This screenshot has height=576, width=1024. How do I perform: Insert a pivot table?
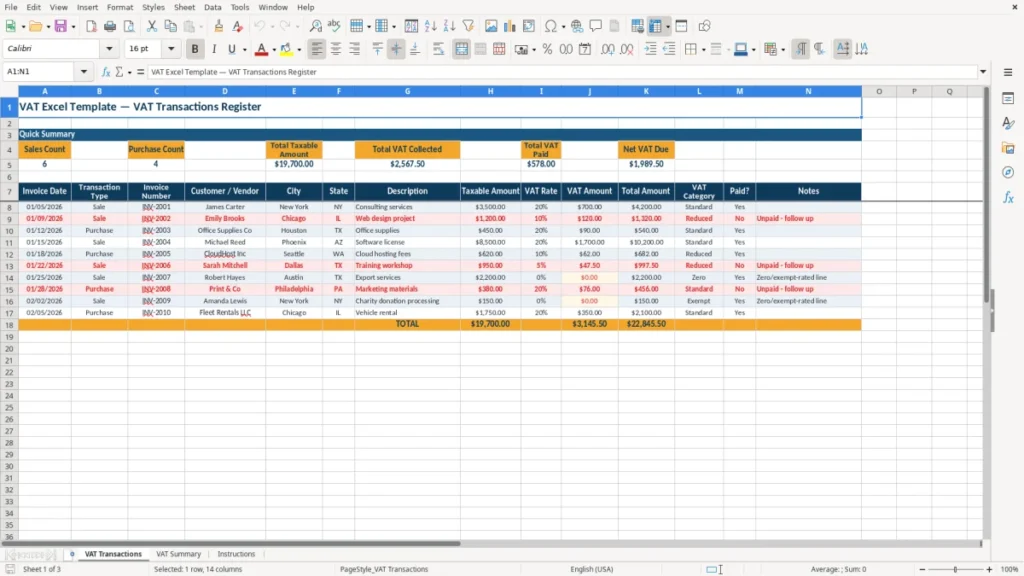(529, 26)
